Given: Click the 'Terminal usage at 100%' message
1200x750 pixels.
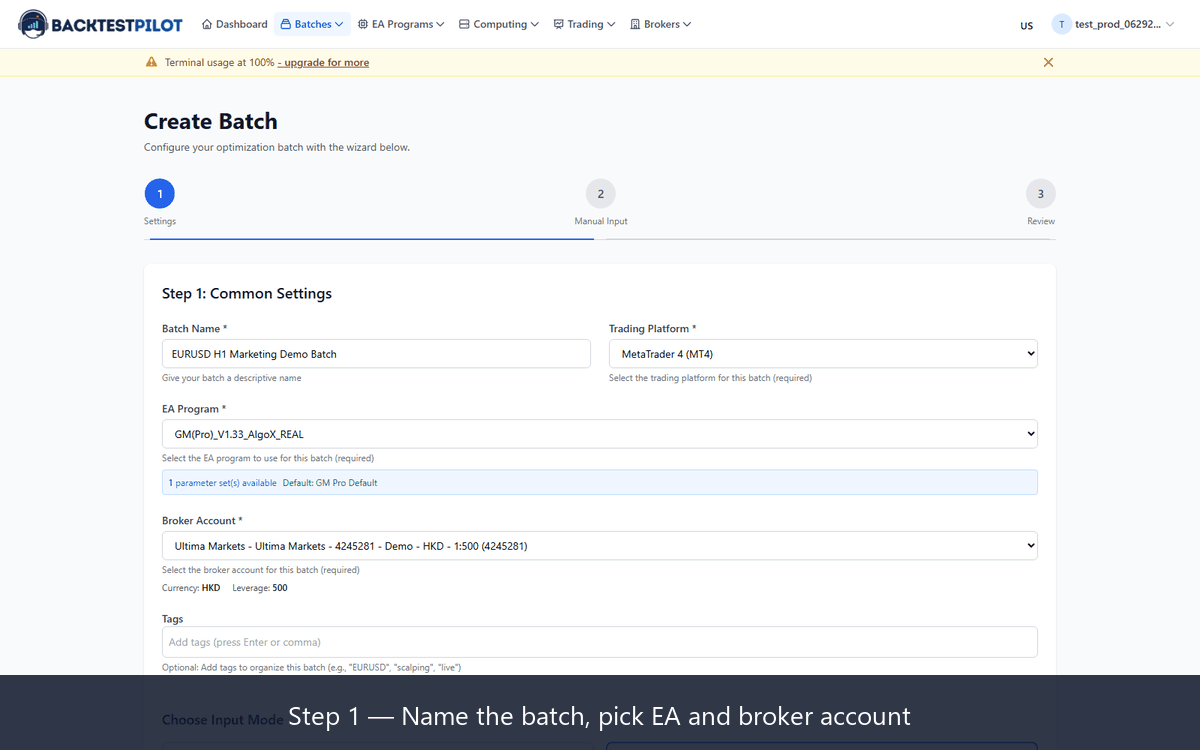Looking at the screenshot, I should [220, 62].
